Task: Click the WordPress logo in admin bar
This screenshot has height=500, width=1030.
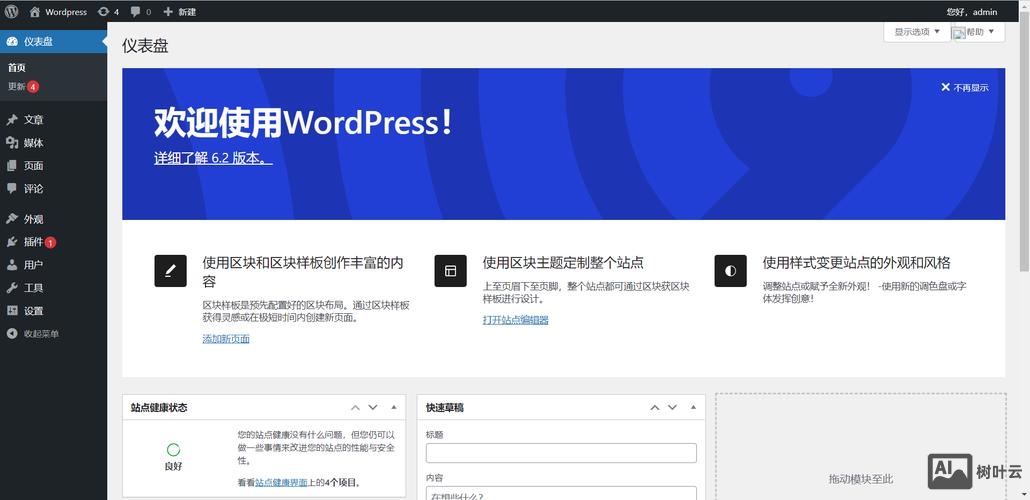Action: [x=12, y=11]
